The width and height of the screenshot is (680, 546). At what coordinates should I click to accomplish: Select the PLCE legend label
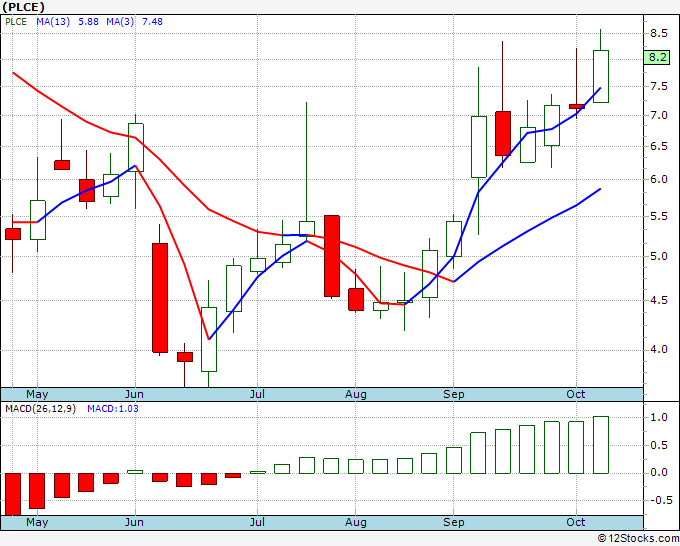pos(16,22)
